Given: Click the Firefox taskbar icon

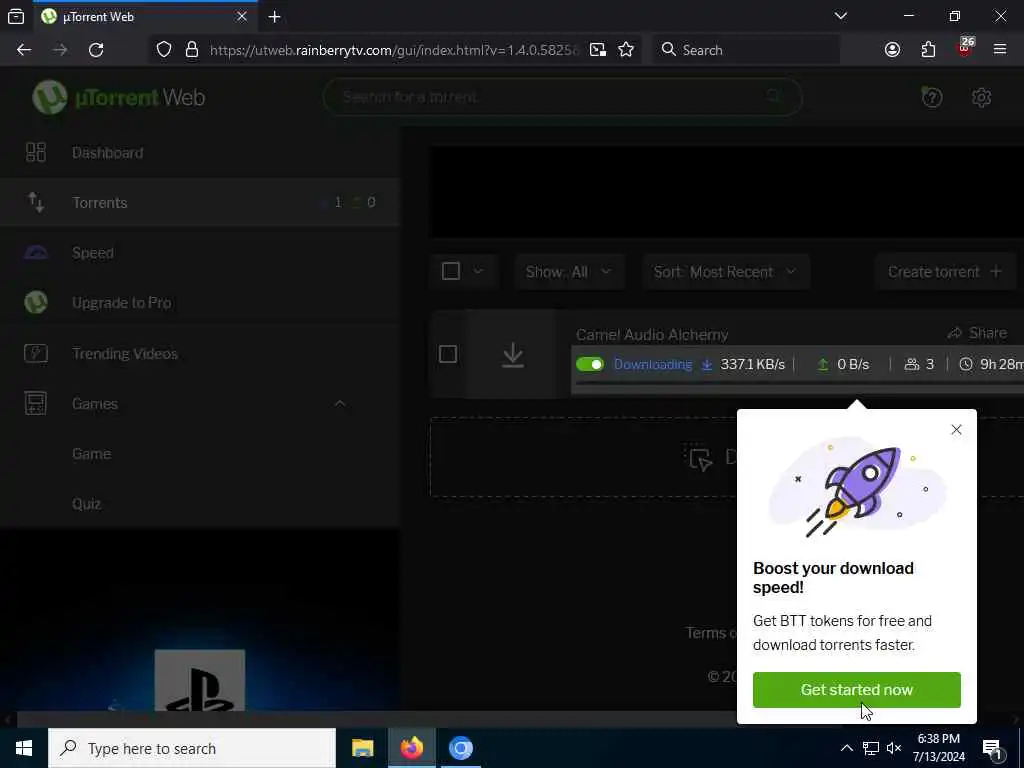Looking at the screenshot, I should tap(411, 748).
